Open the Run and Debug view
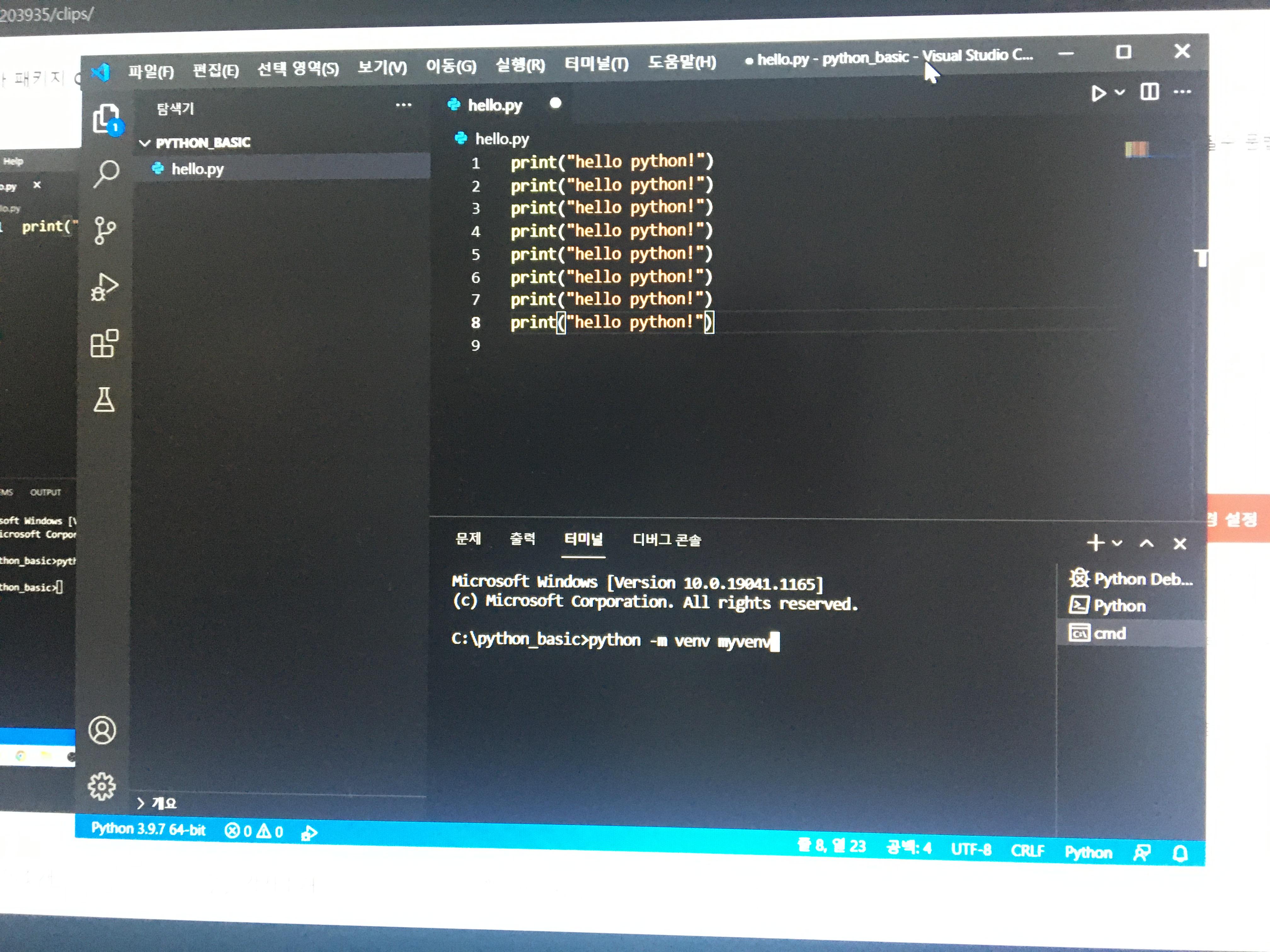This screenshot has width=1270, height=952. click(x=105, y=287)
